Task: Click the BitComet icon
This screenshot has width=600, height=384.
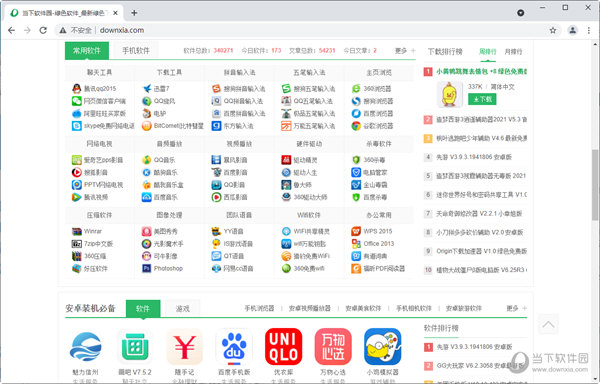Action: [x=147, y=126]
